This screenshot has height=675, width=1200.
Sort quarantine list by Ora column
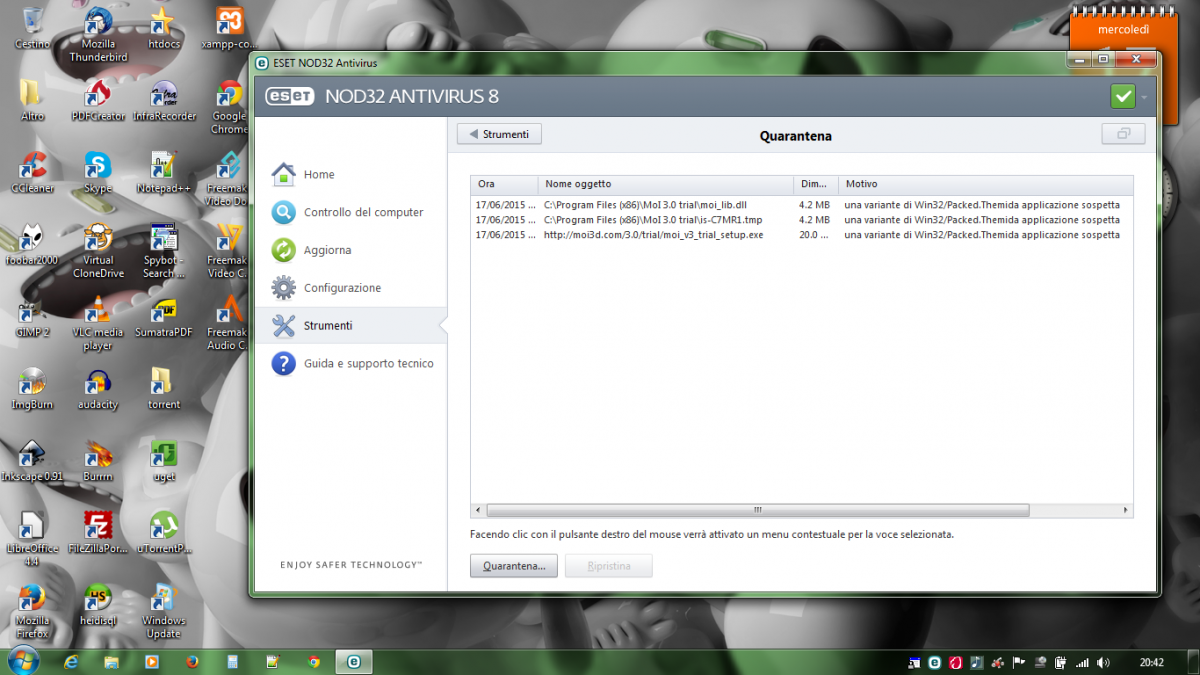(x=504, y=184)
